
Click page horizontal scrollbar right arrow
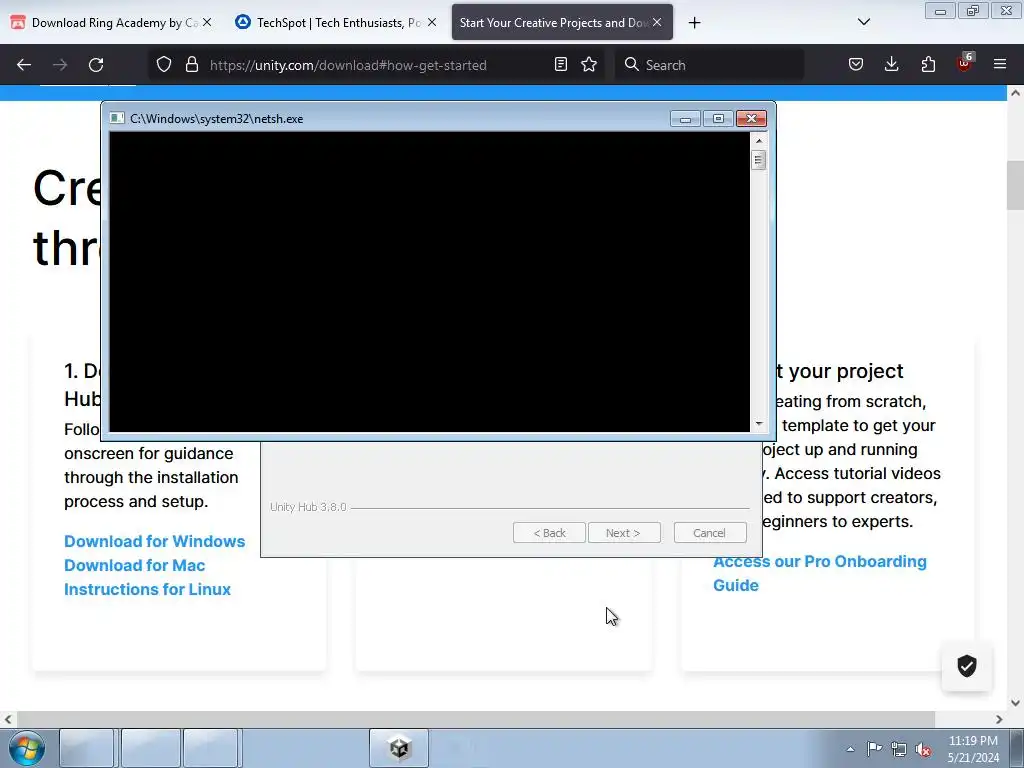tap(999, 720)
